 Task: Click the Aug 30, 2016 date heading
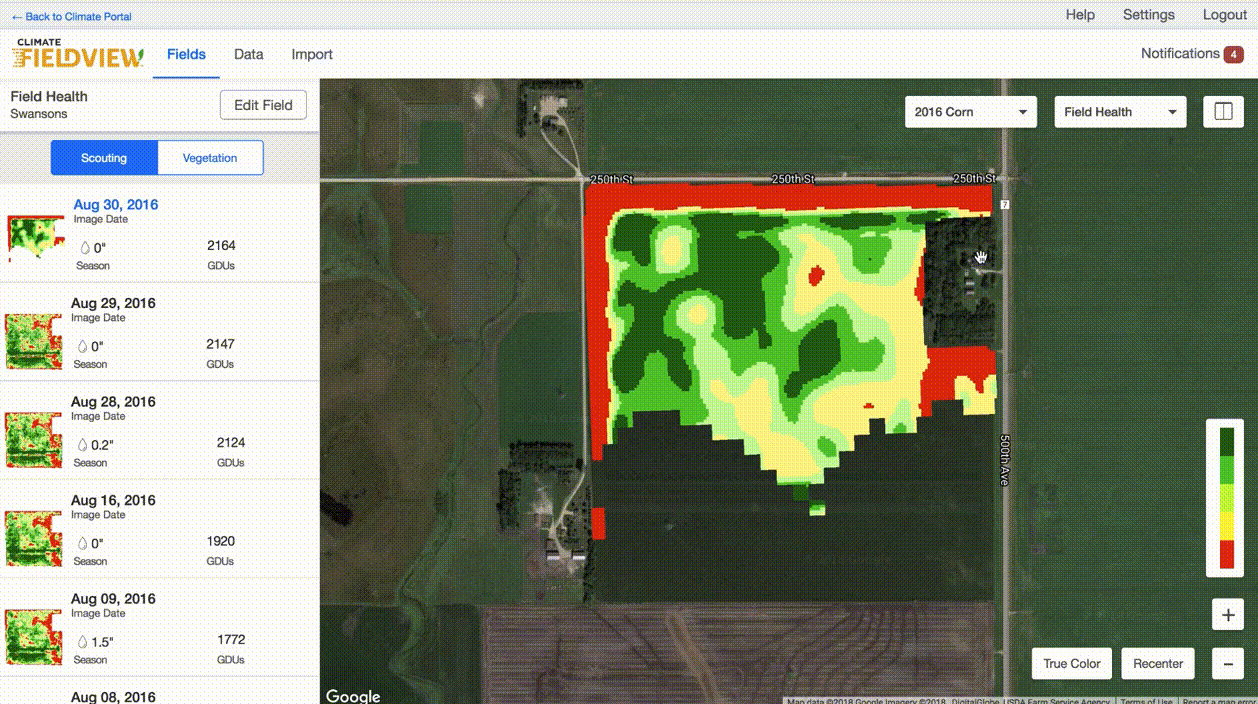(x=115, y=205)
